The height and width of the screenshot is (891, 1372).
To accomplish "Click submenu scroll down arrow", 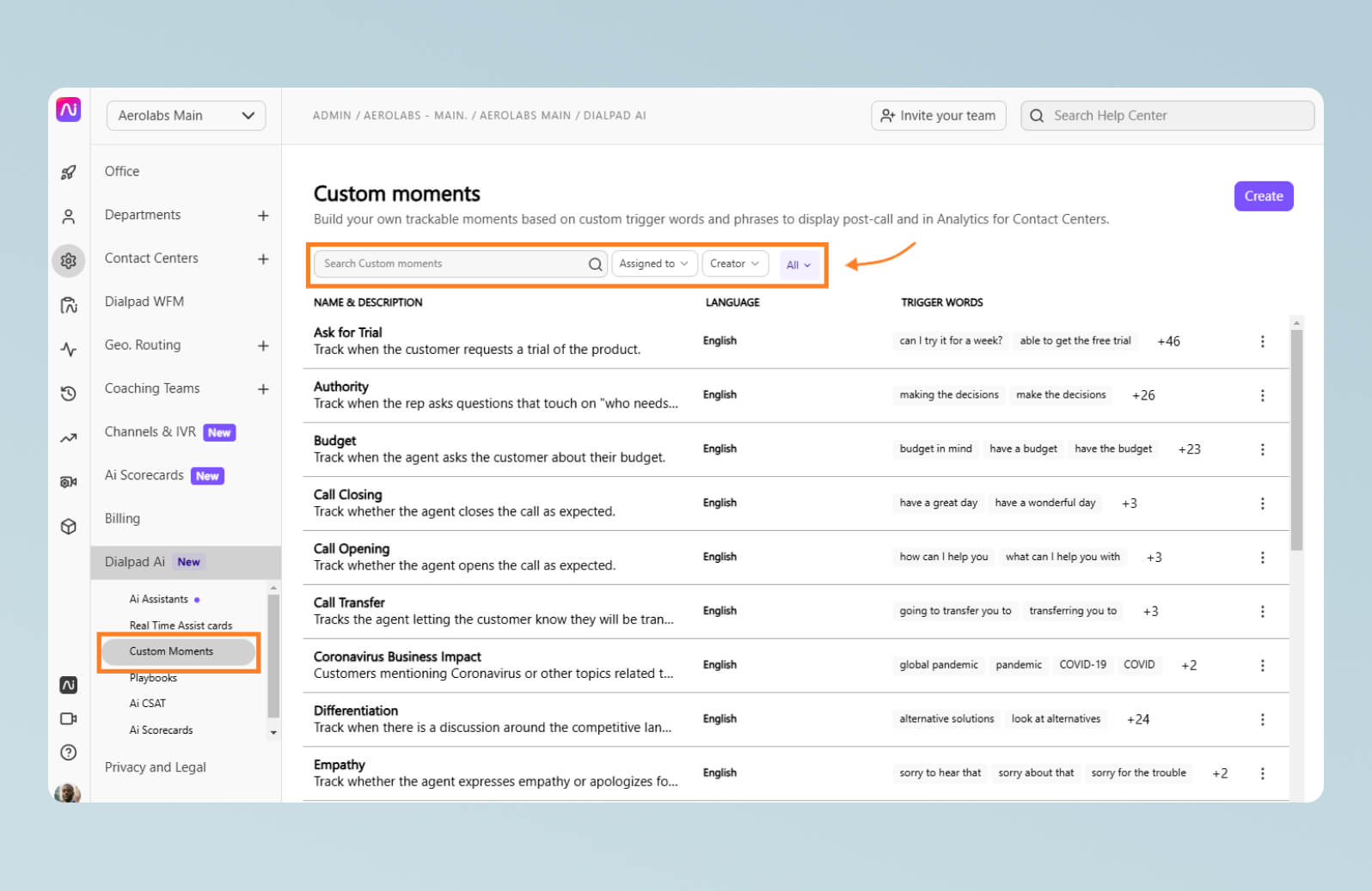I will click(x=273, y=733).
